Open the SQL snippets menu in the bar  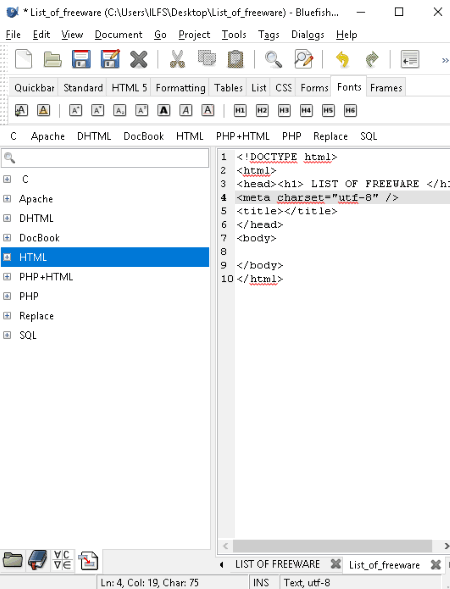tap(368, 136)
